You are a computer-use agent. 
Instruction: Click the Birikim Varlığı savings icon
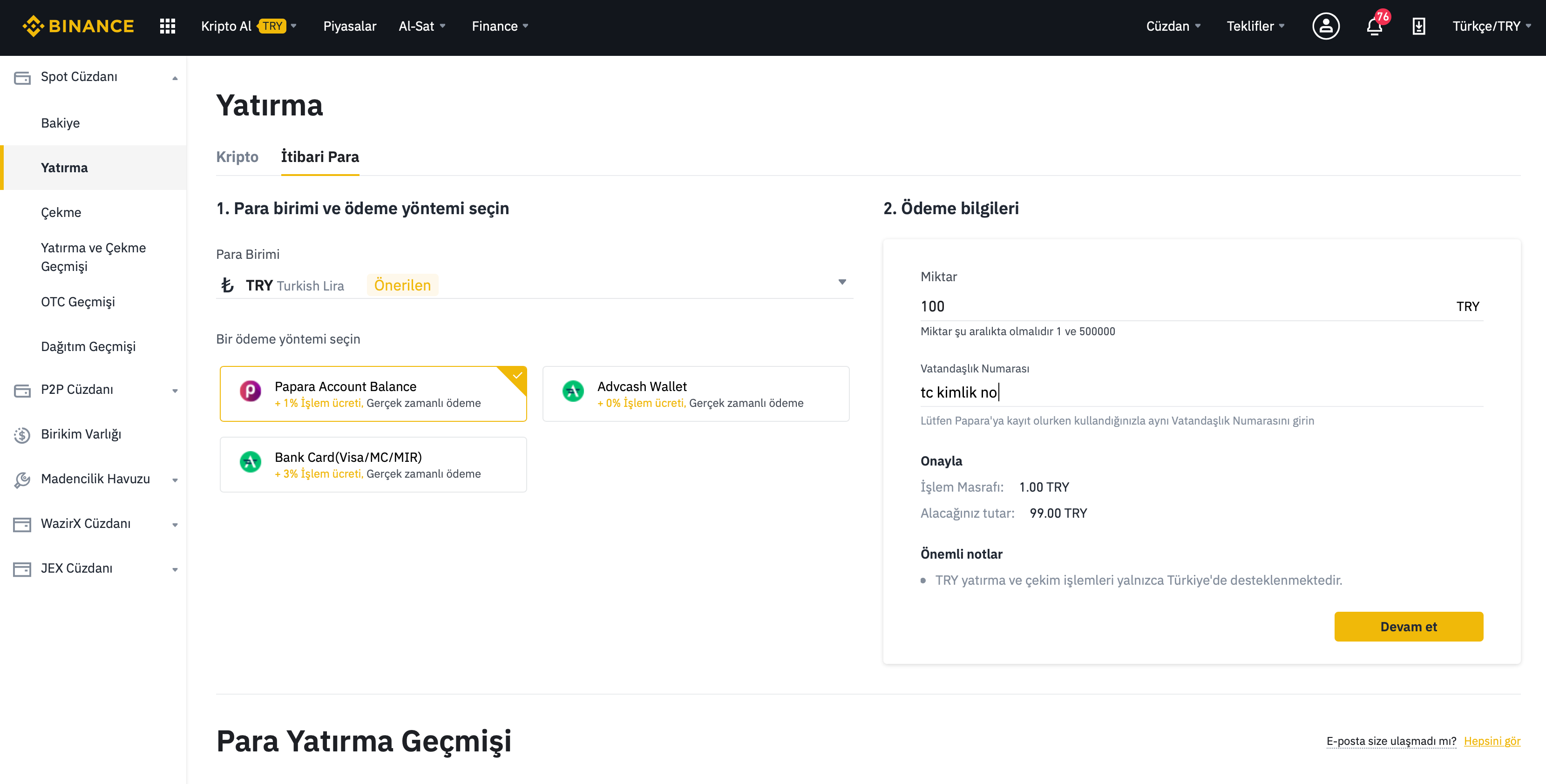[22, 434]
